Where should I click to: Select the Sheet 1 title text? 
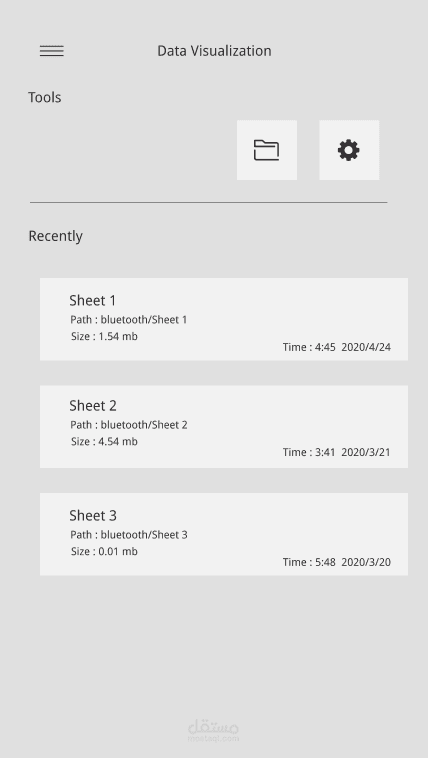93,301
